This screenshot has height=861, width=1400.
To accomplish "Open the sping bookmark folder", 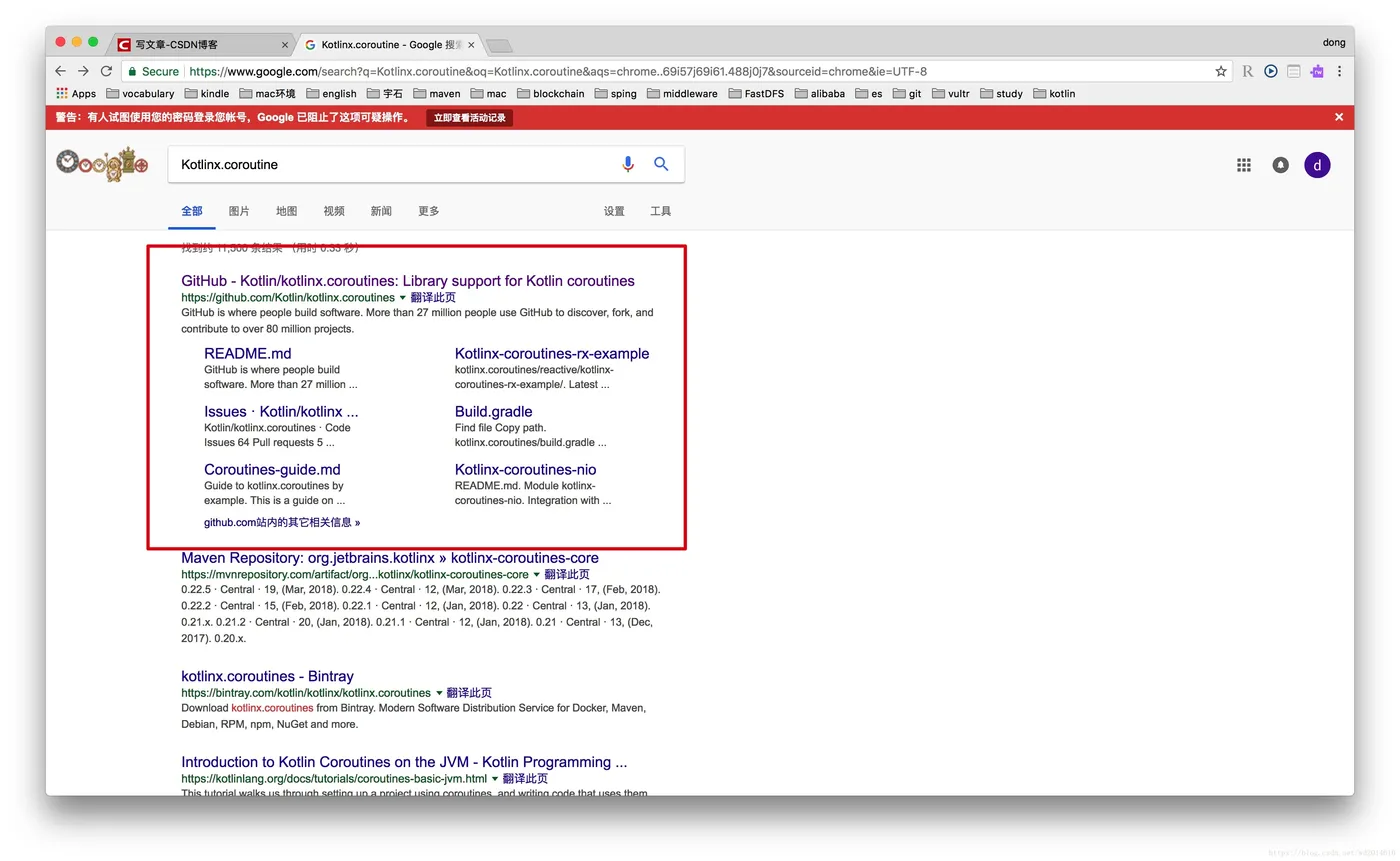I will pos(615,93).
